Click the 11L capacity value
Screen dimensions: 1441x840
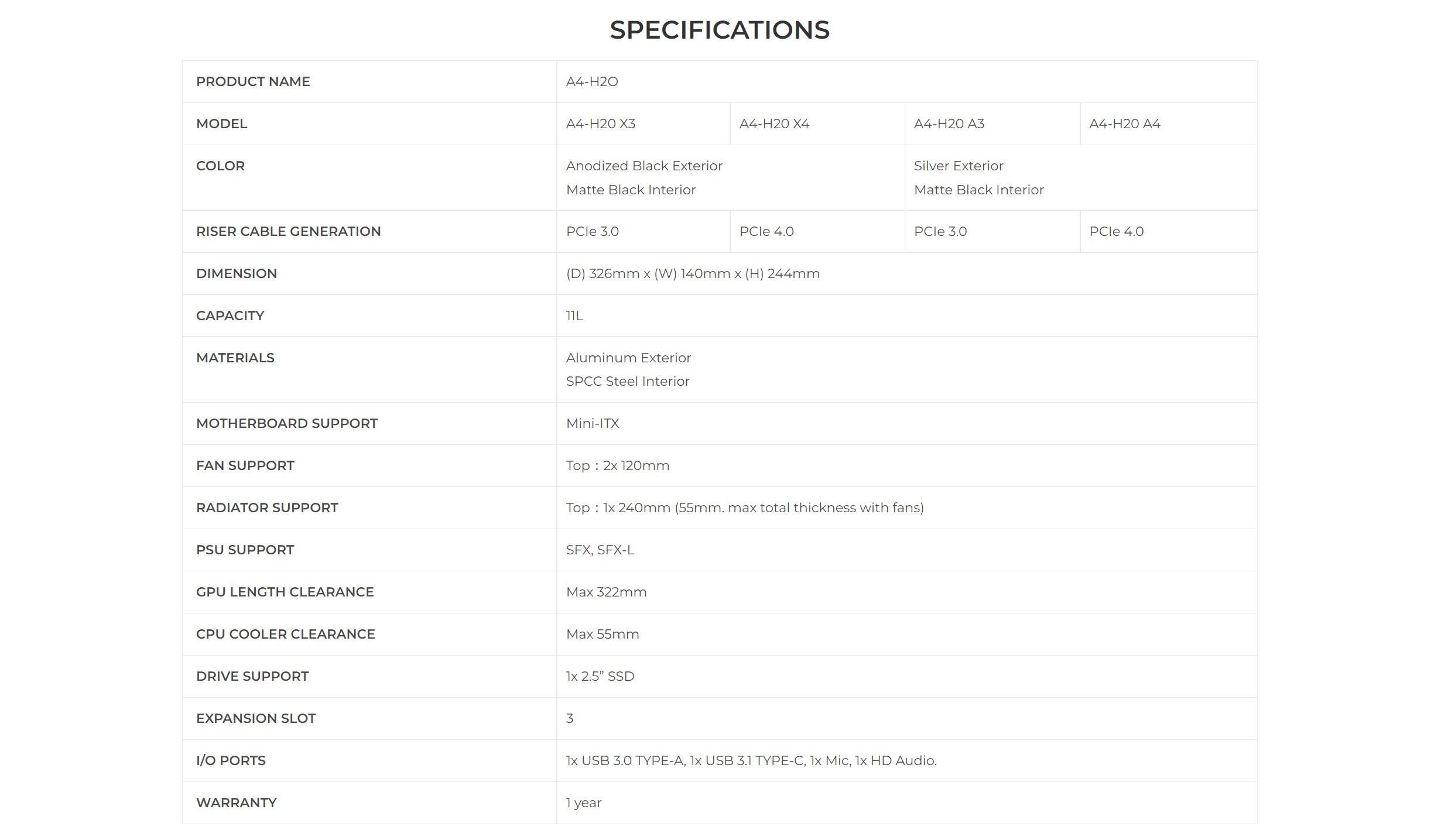[x=574, y=316]
